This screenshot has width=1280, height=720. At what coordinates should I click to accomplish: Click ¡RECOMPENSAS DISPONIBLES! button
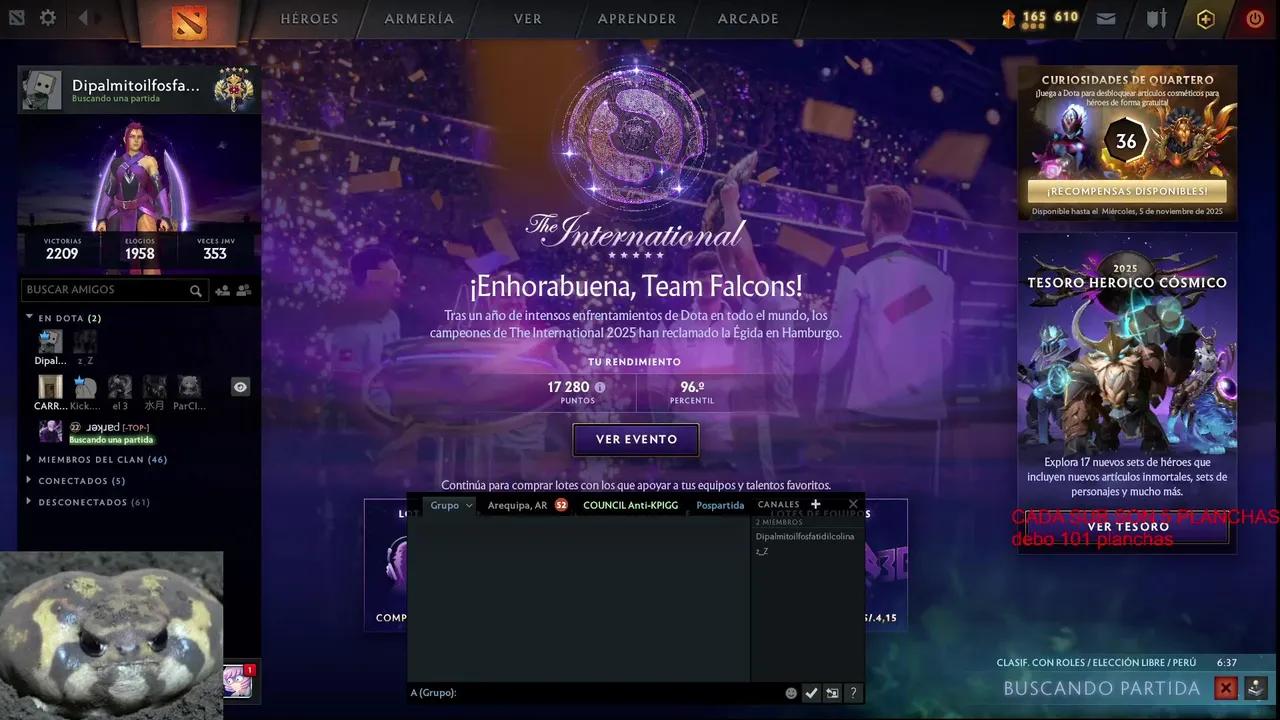[1127, 191]
